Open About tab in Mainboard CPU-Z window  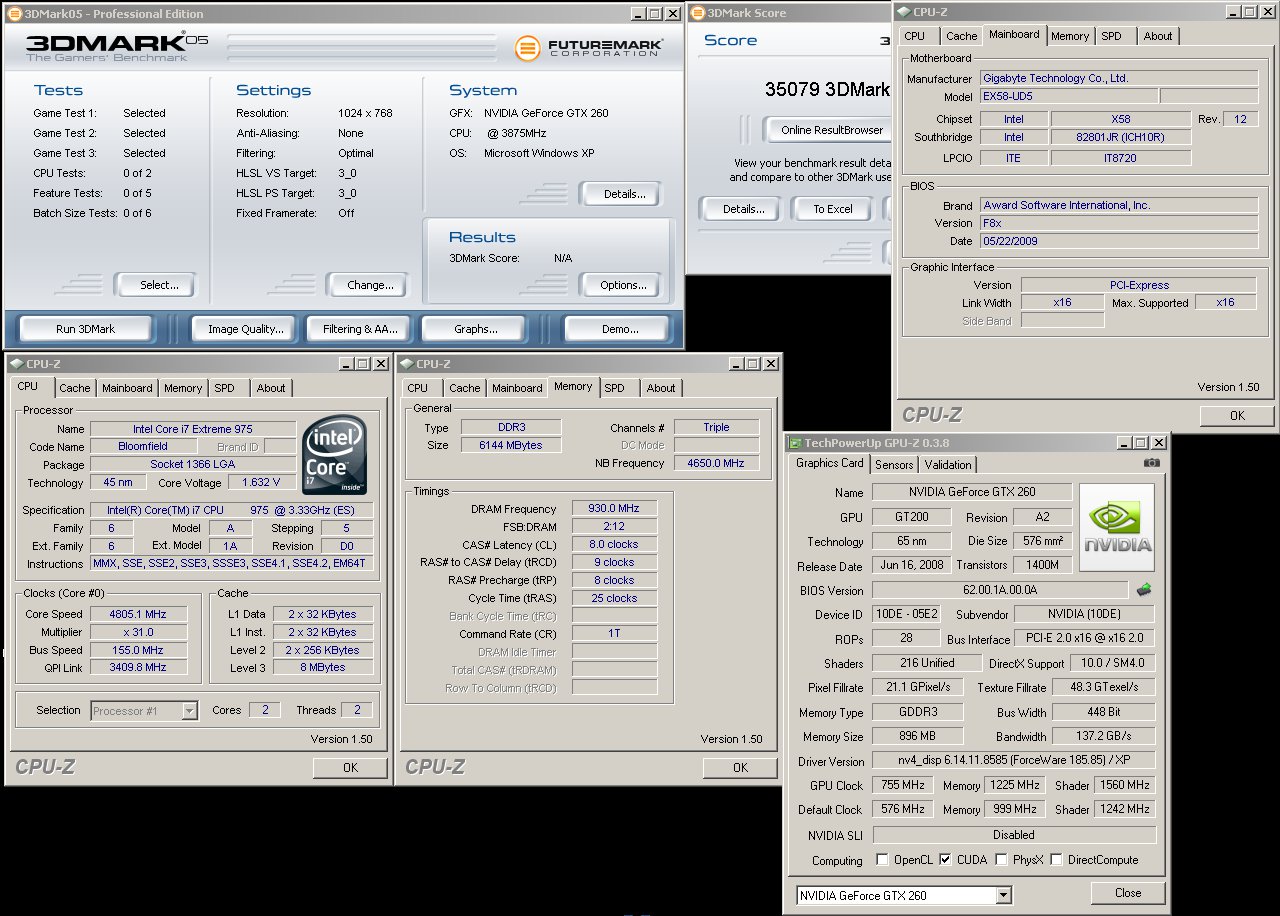tap(1158, 36)
